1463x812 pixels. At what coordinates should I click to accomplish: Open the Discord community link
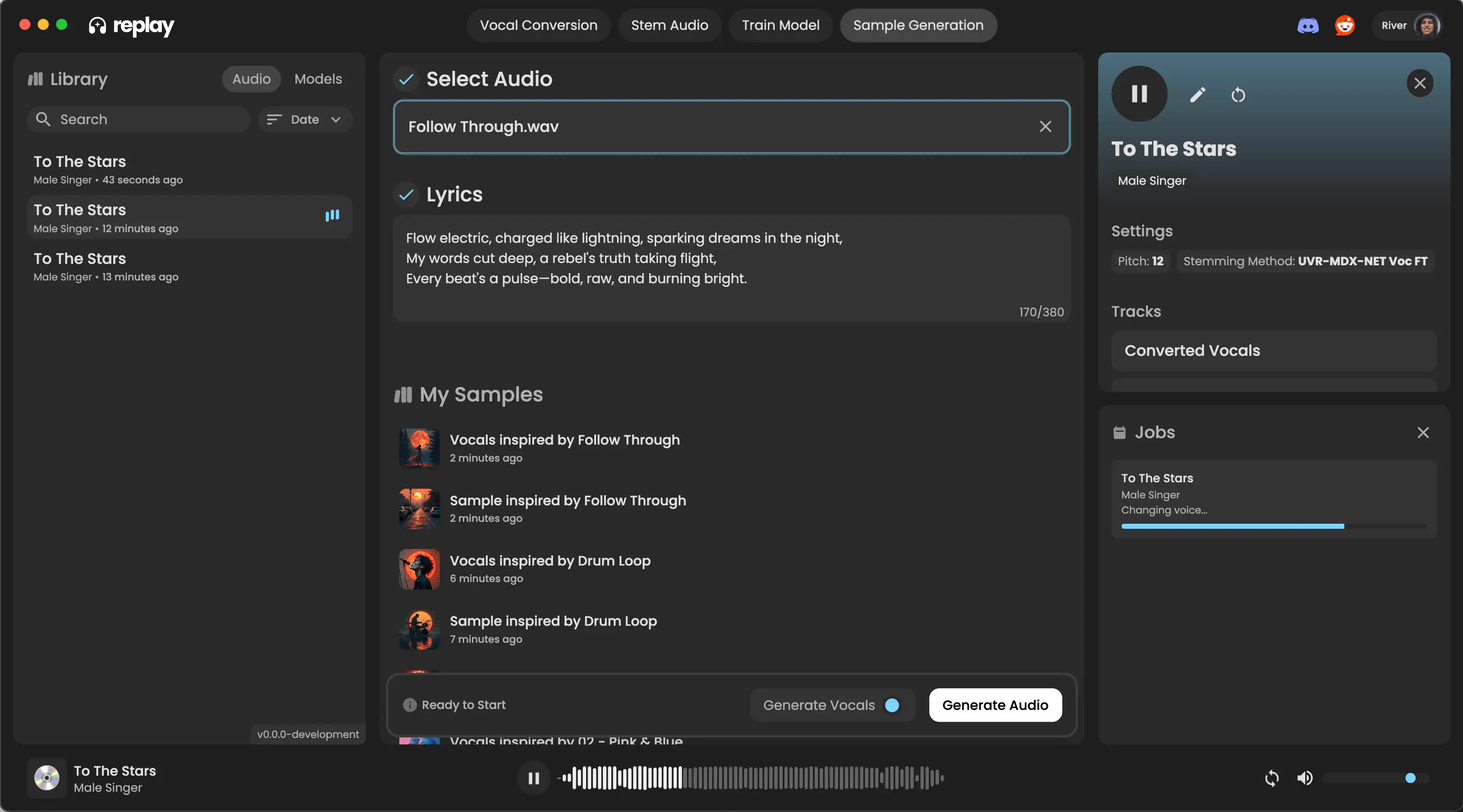click(1307, 25)
